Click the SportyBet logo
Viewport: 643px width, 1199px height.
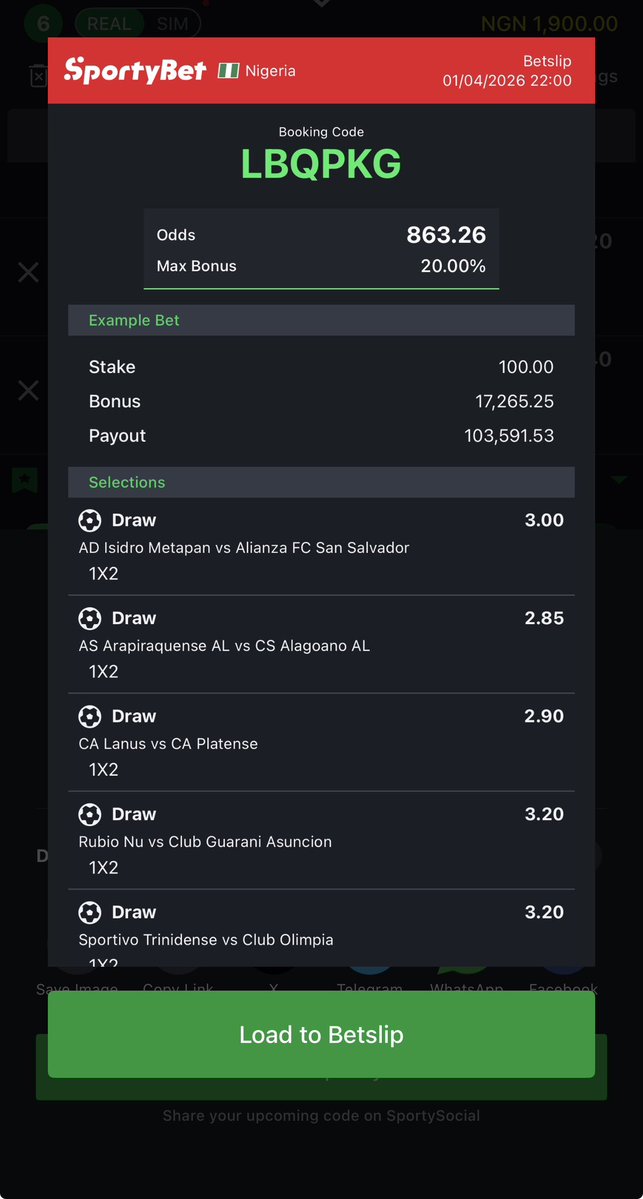click(135, 70)
